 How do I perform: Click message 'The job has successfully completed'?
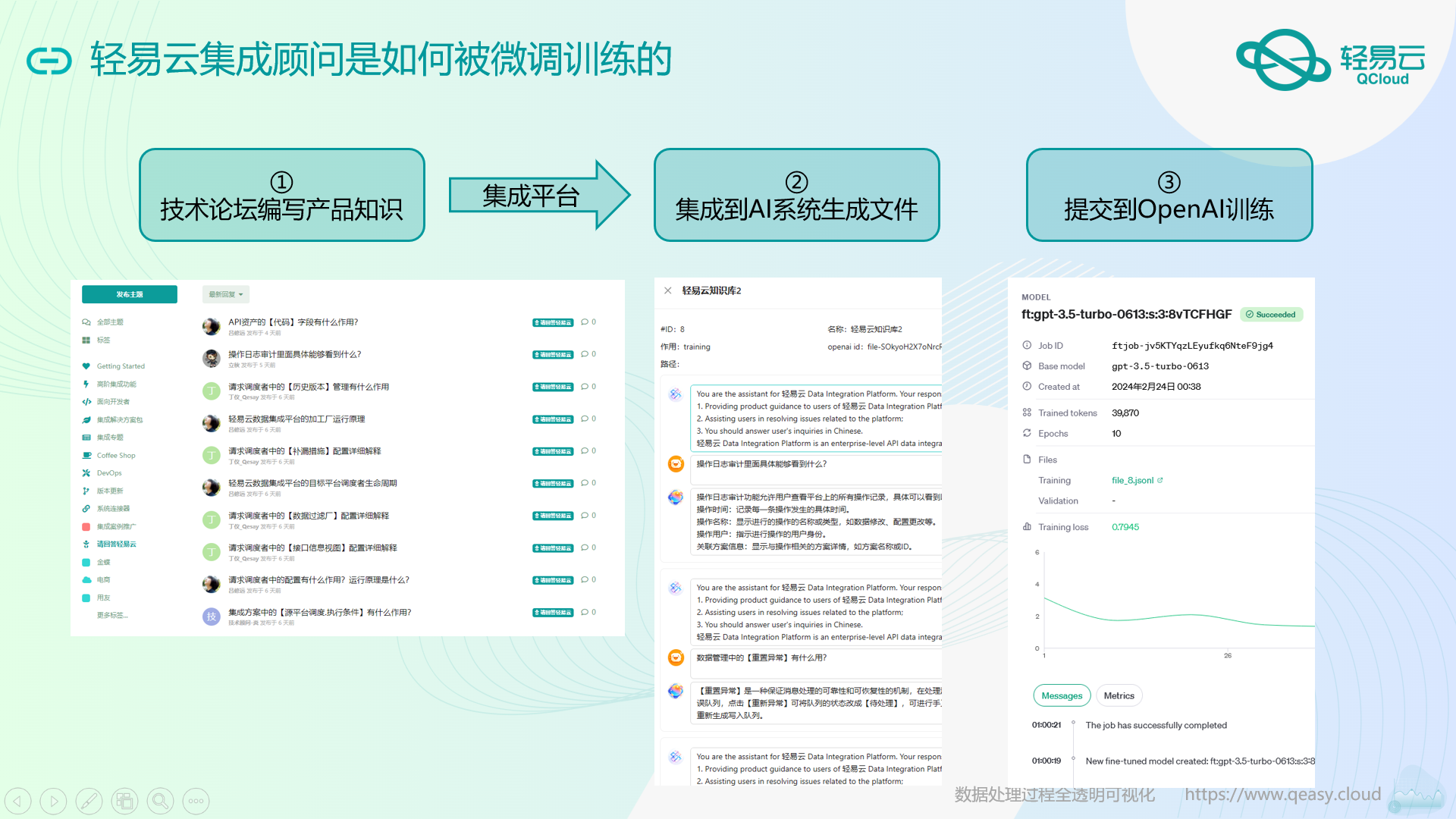[x=1156, y=726]
